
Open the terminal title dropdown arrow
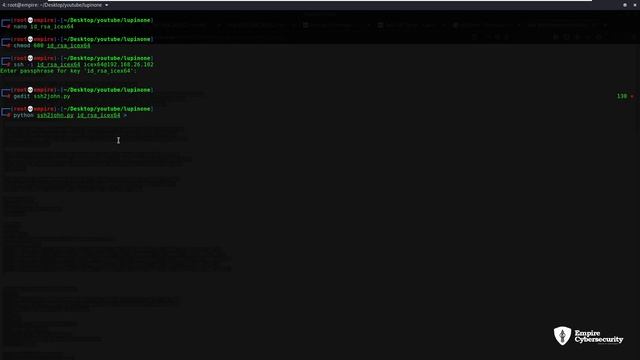[107, 5]
